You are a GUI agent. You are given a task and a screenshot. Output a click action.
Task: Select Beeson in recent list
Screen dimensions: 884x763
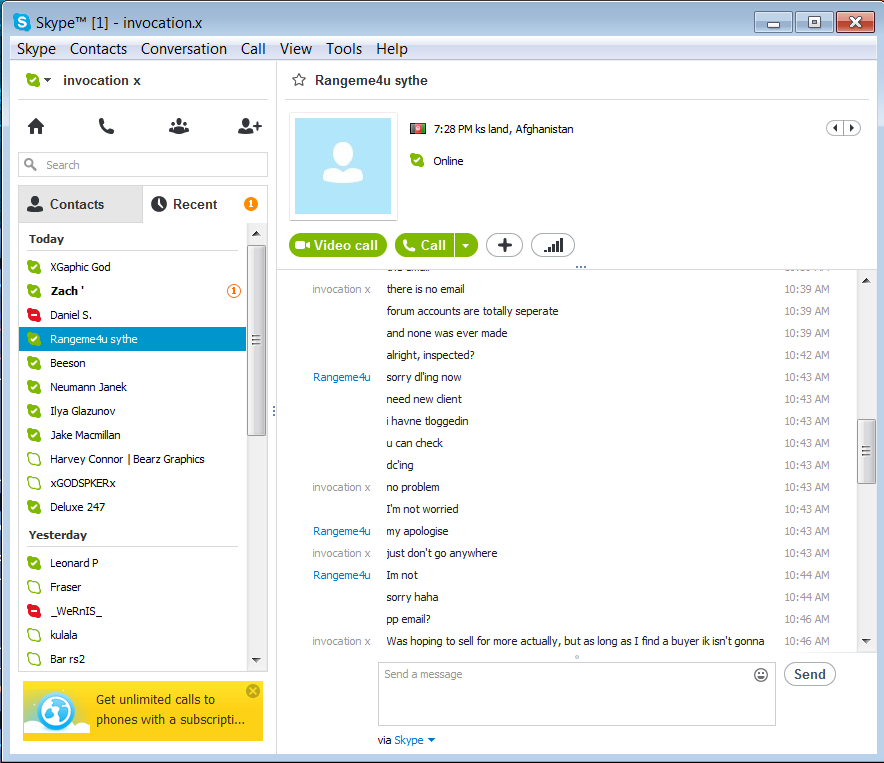point(132,363)
